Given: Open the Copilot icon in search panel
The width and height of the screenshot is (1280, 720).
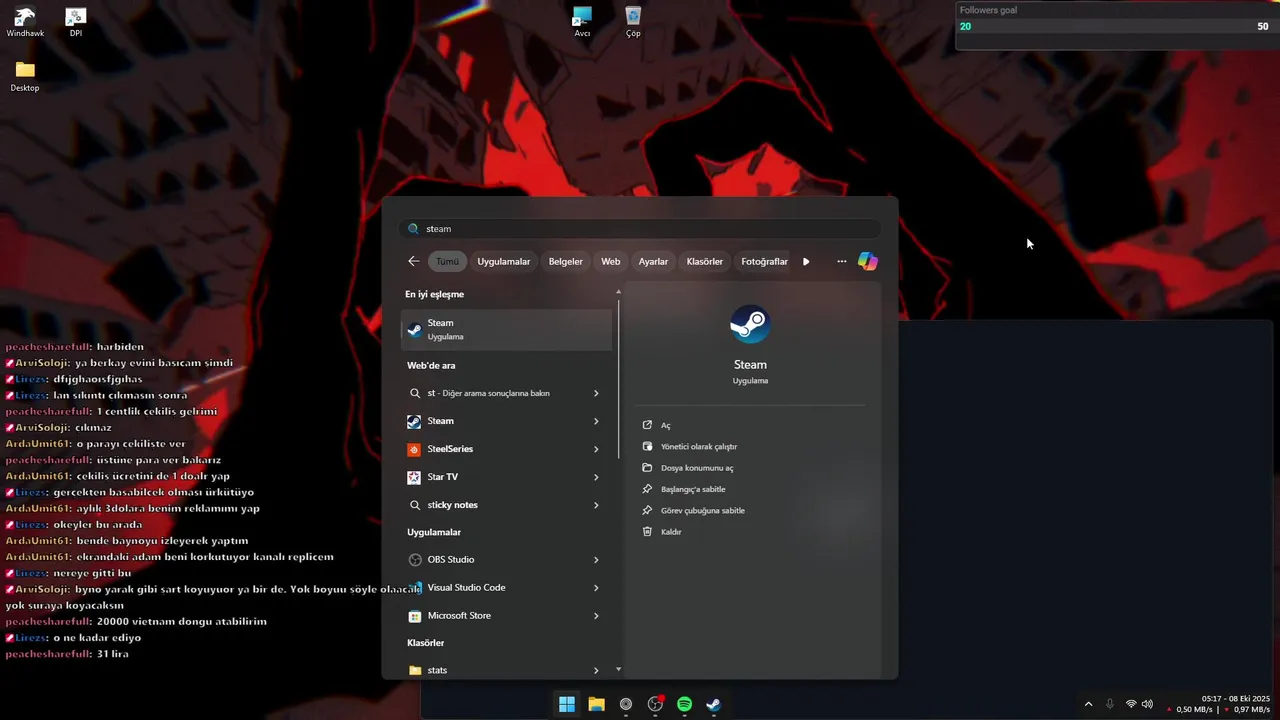Looking at the screenshot, I should [868, 261].
